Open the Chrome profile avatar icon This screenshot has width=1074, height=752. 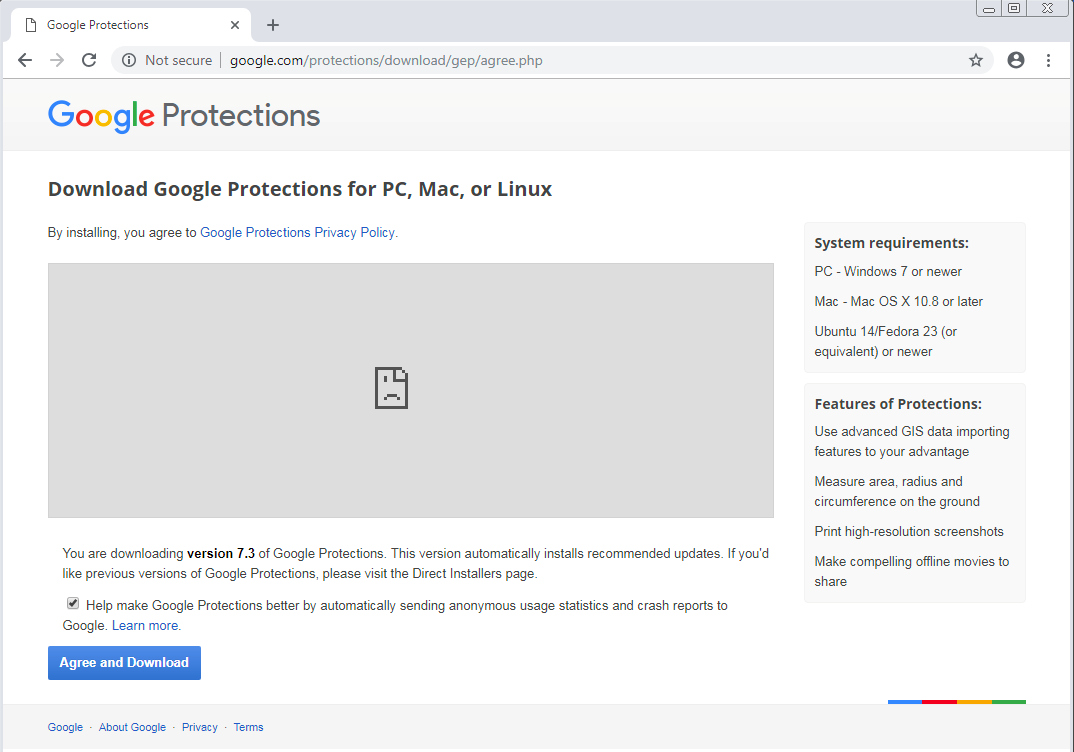[x=1016, y=60]
